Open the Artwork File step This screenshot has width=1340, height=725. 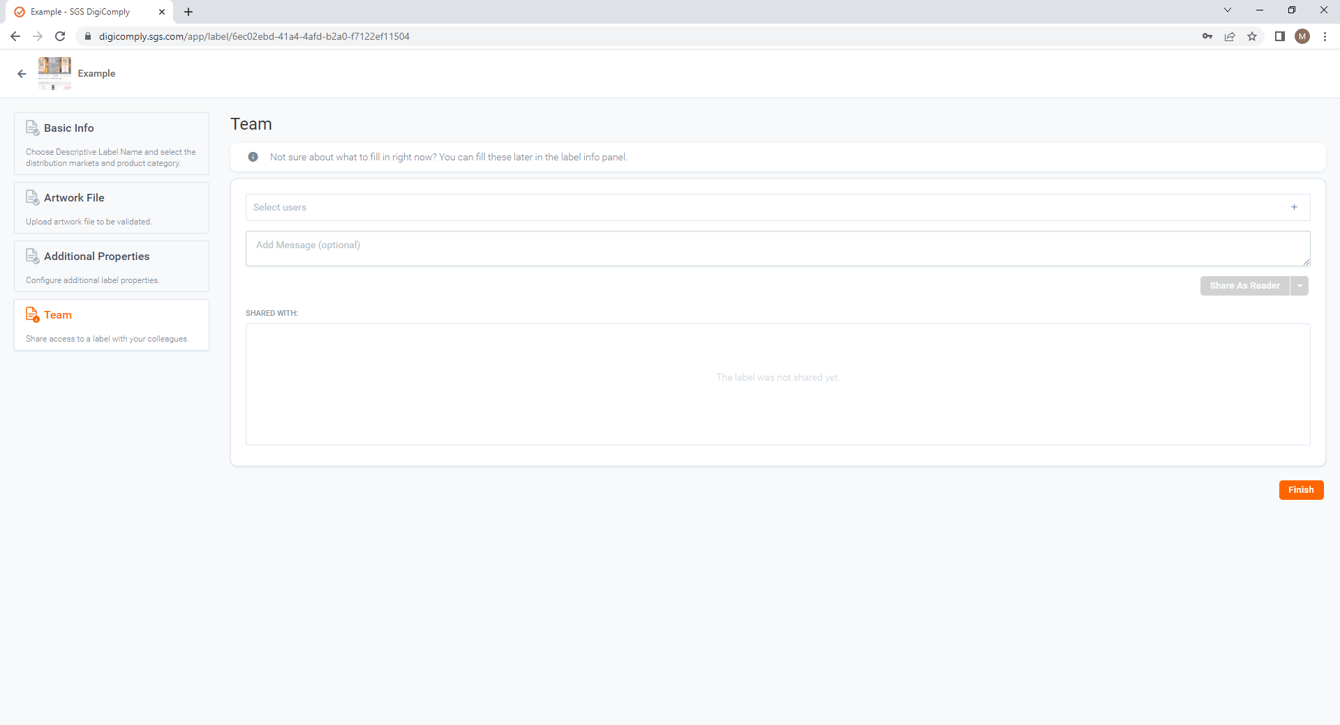point(111,208)
